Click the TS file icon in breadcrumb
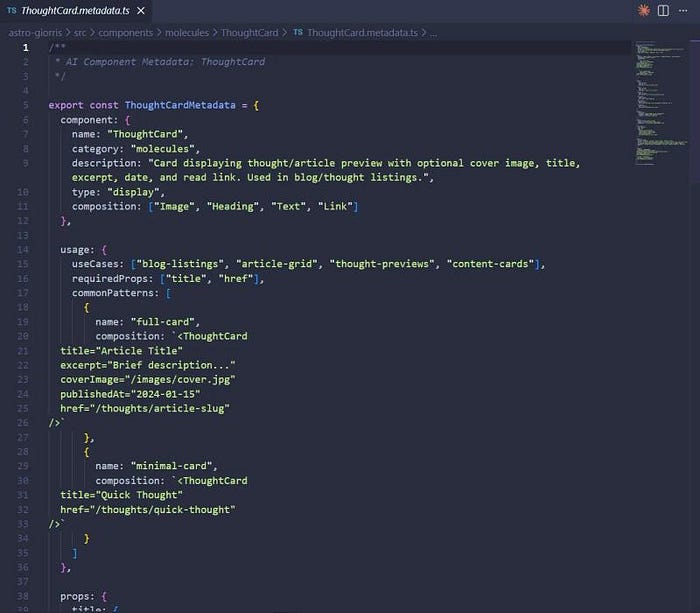The height and width of the screenshot is (613, 700). click(x=298, y=32)
